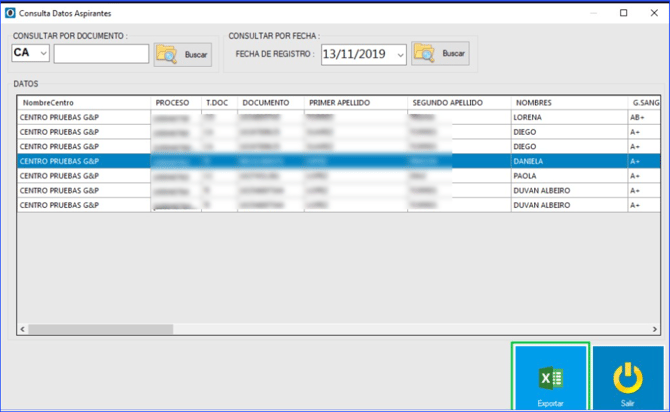Click Buscar next to the document field

pyautogui.click(x=183, y=54)
